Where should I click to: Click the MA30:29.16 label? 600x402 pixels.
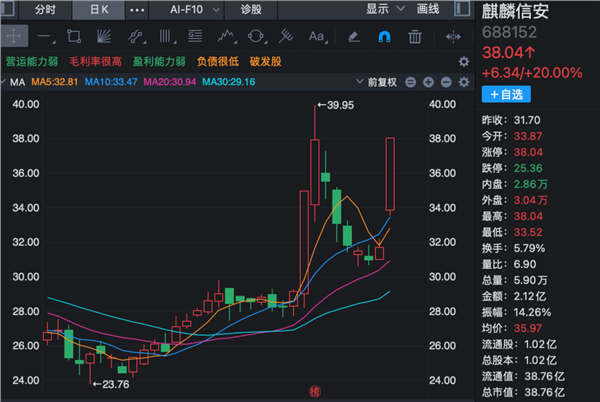228,82
